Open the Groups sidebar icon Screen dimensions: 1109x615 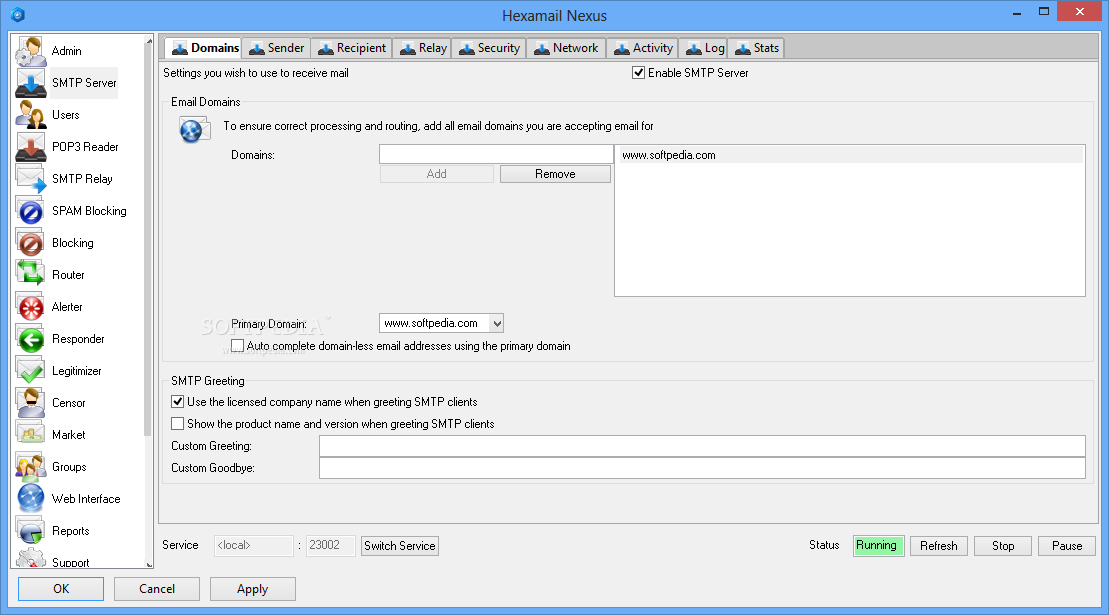pyautogui.click(x=30, y=467)
